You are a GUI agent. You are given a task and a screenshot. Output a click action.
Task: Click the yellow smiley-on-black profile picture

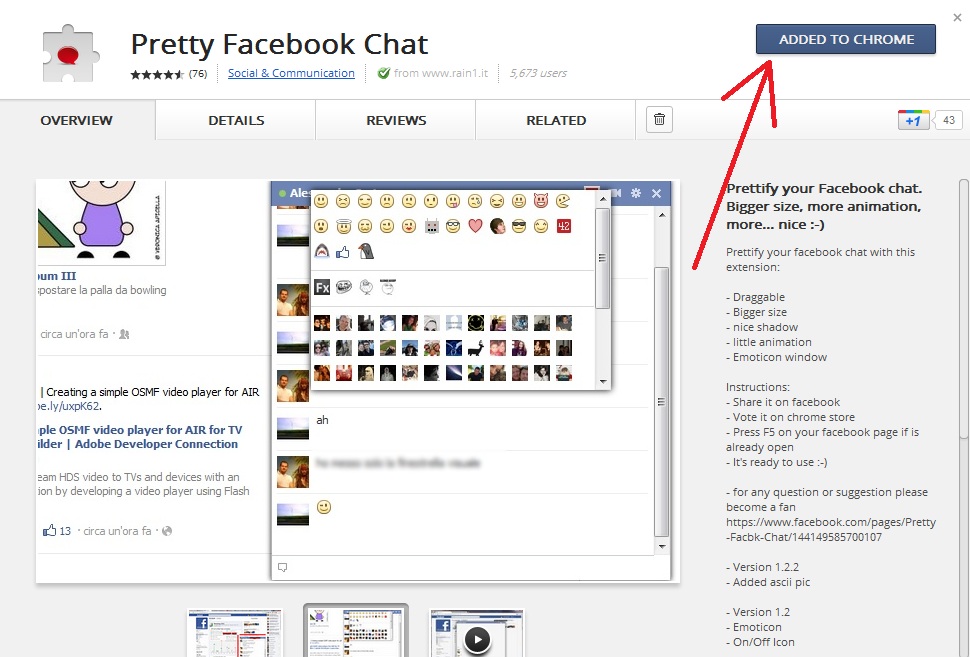point(476,322)
